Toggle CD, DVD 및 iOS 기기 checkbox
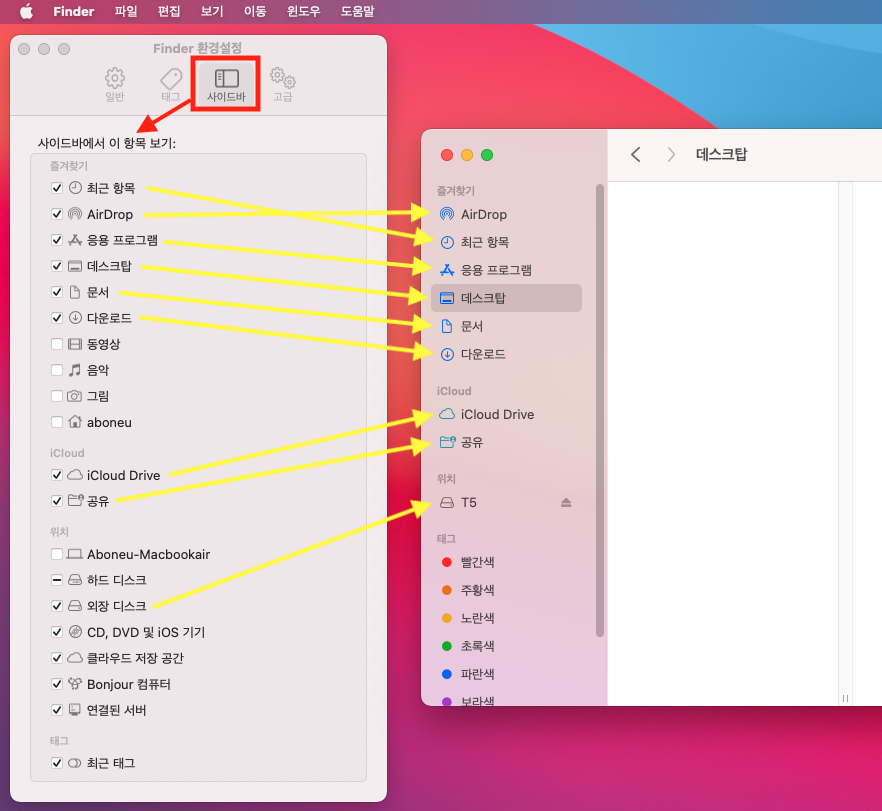 coord(57,632)
